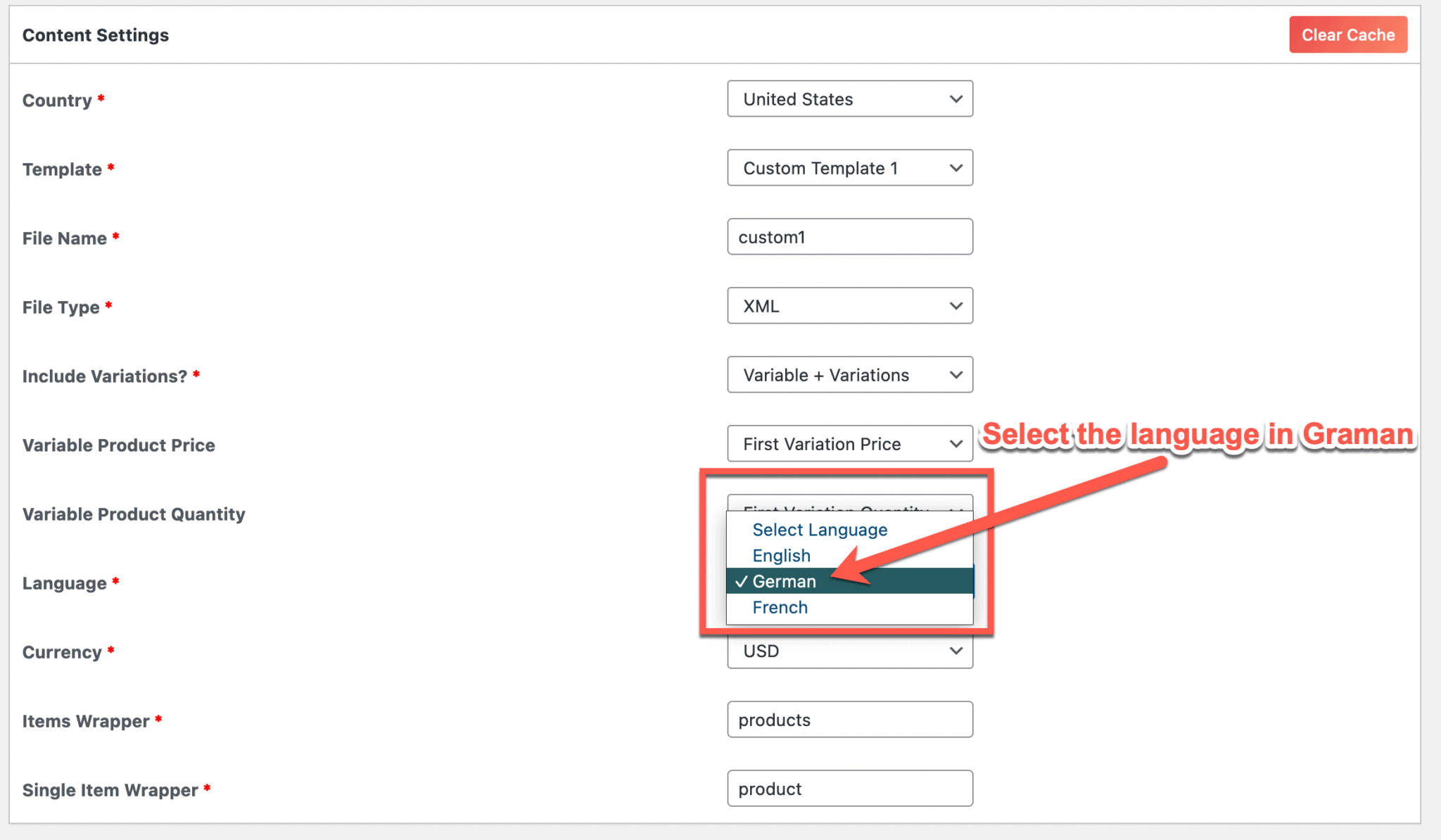Click the checkmark beside German option
The image size is (1441, 840).
741,582
